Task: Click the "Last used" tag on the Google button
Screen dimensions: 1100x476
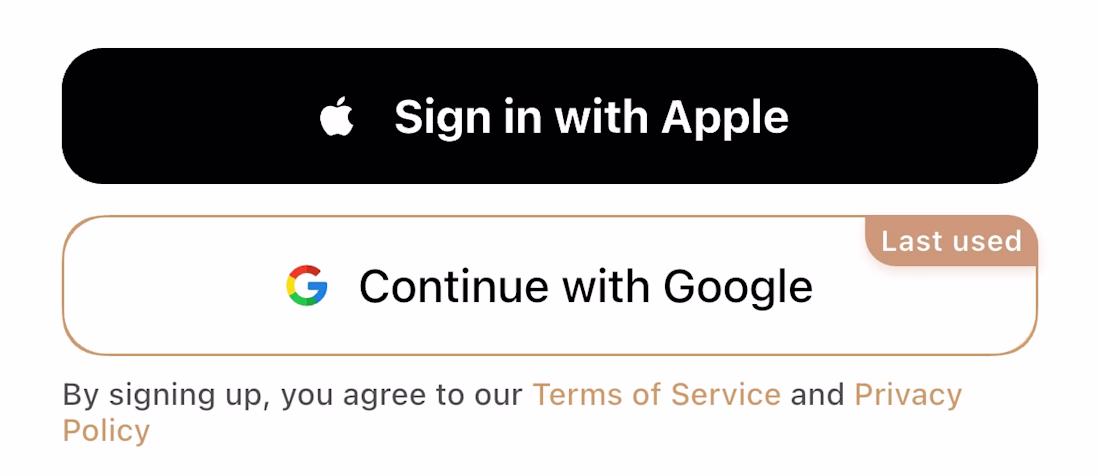Action: pyautogui.click(x=951, y=241)
